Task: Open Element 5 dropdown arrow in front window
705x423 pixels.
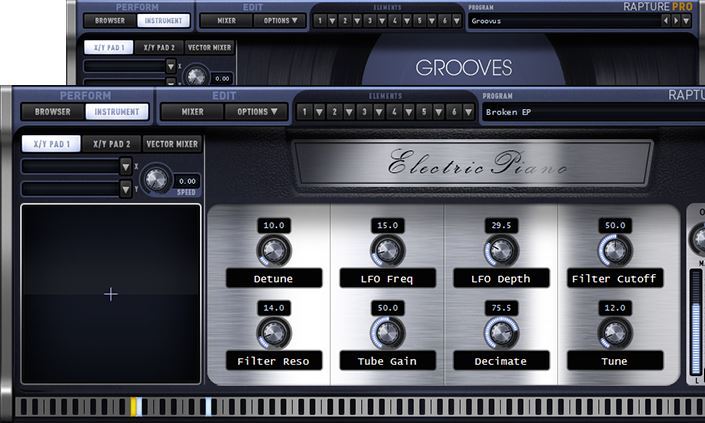Action: pos(438,111)
